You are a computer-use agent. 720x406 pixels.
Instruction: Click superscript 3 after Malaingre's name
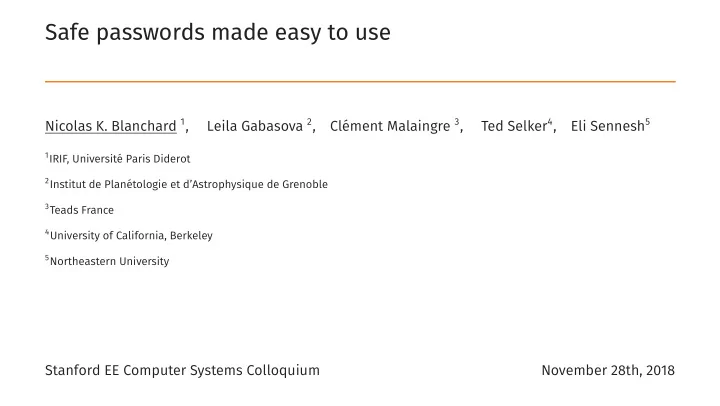[x=457, y=122]
